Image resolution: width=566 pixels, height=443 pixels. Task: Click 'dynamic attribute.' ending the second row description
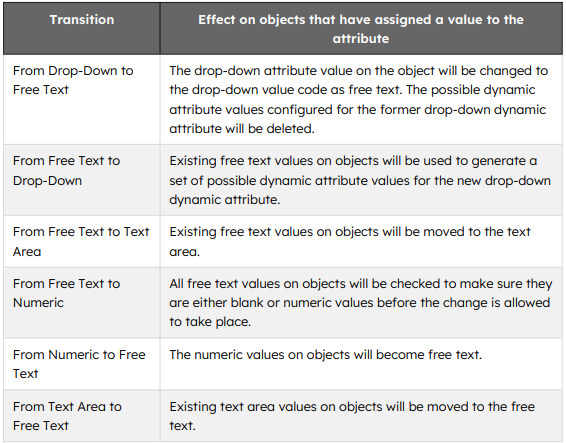coord(225,200)
